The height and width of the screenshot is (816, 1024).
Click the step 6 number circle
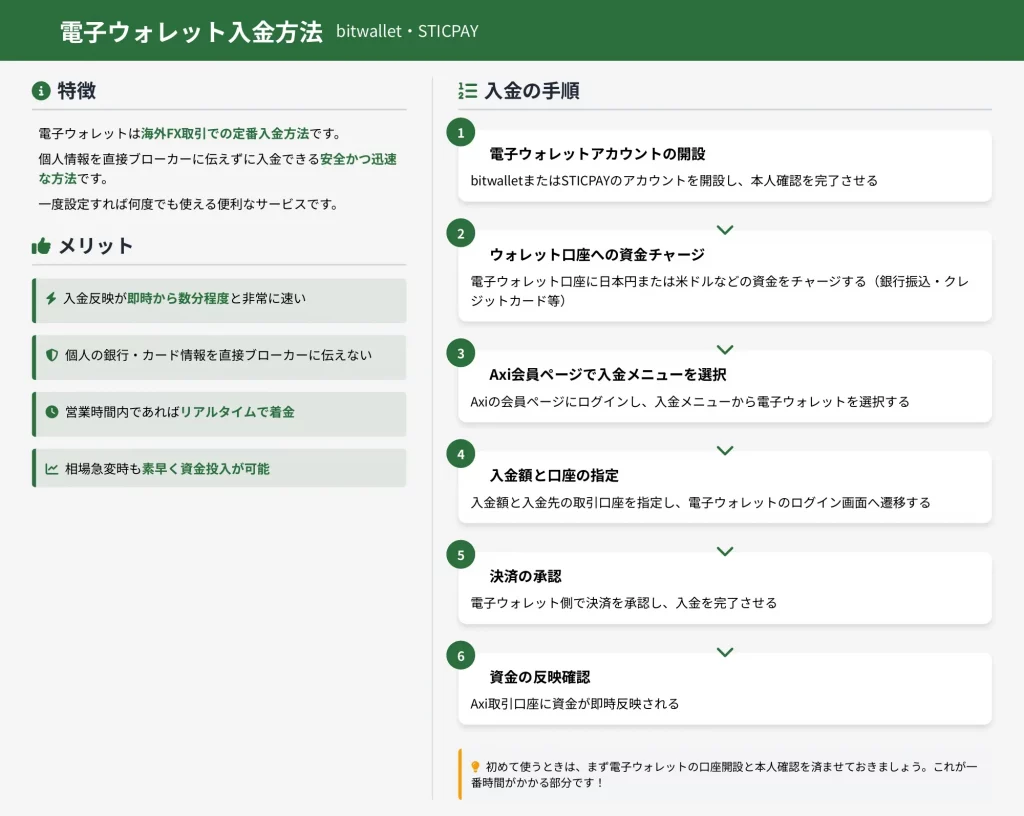point(460,656)
